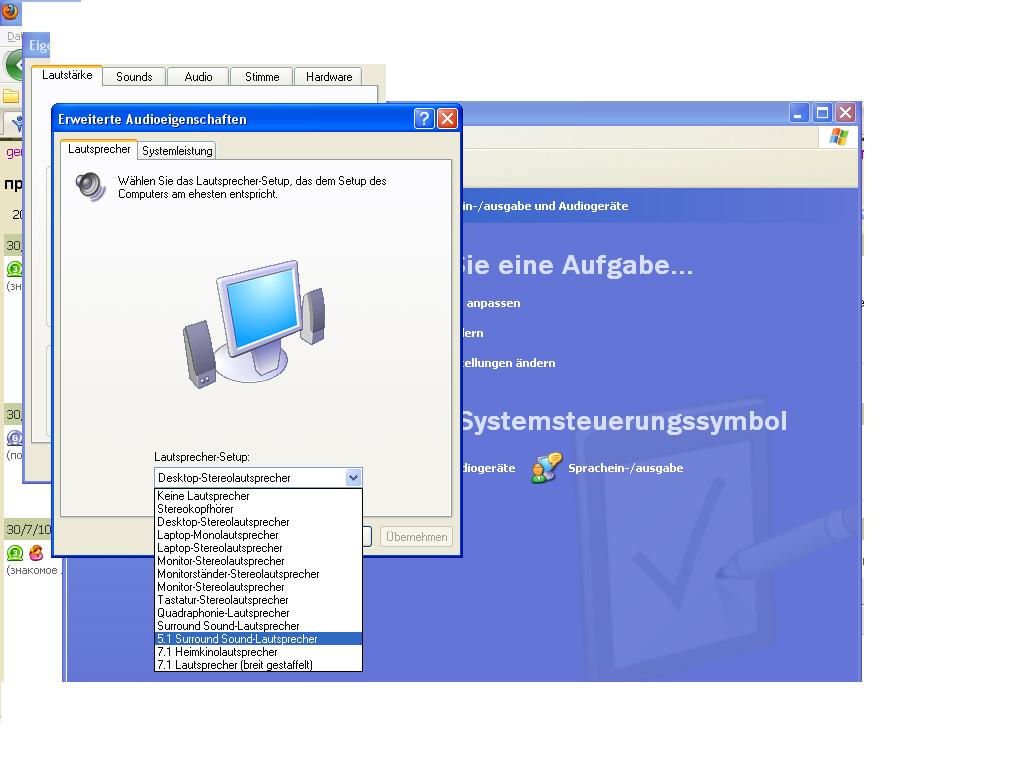Choose Tastatur-Stereolautsprecher option

coord(258,600)
